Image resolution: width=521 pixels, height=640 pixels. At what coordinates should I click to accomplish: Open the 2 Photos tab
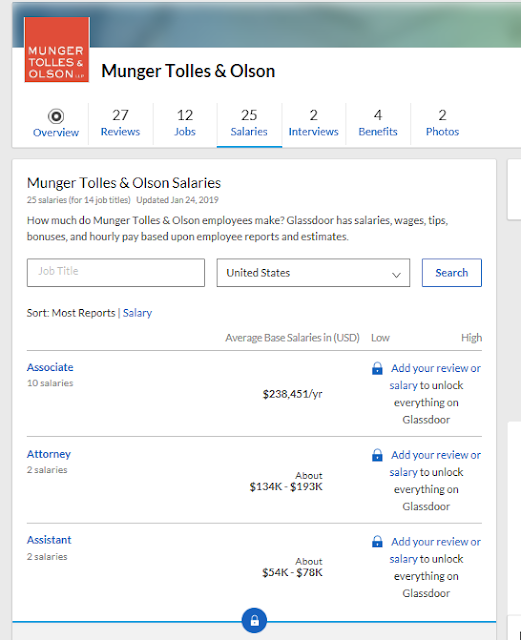coord(443,124)
